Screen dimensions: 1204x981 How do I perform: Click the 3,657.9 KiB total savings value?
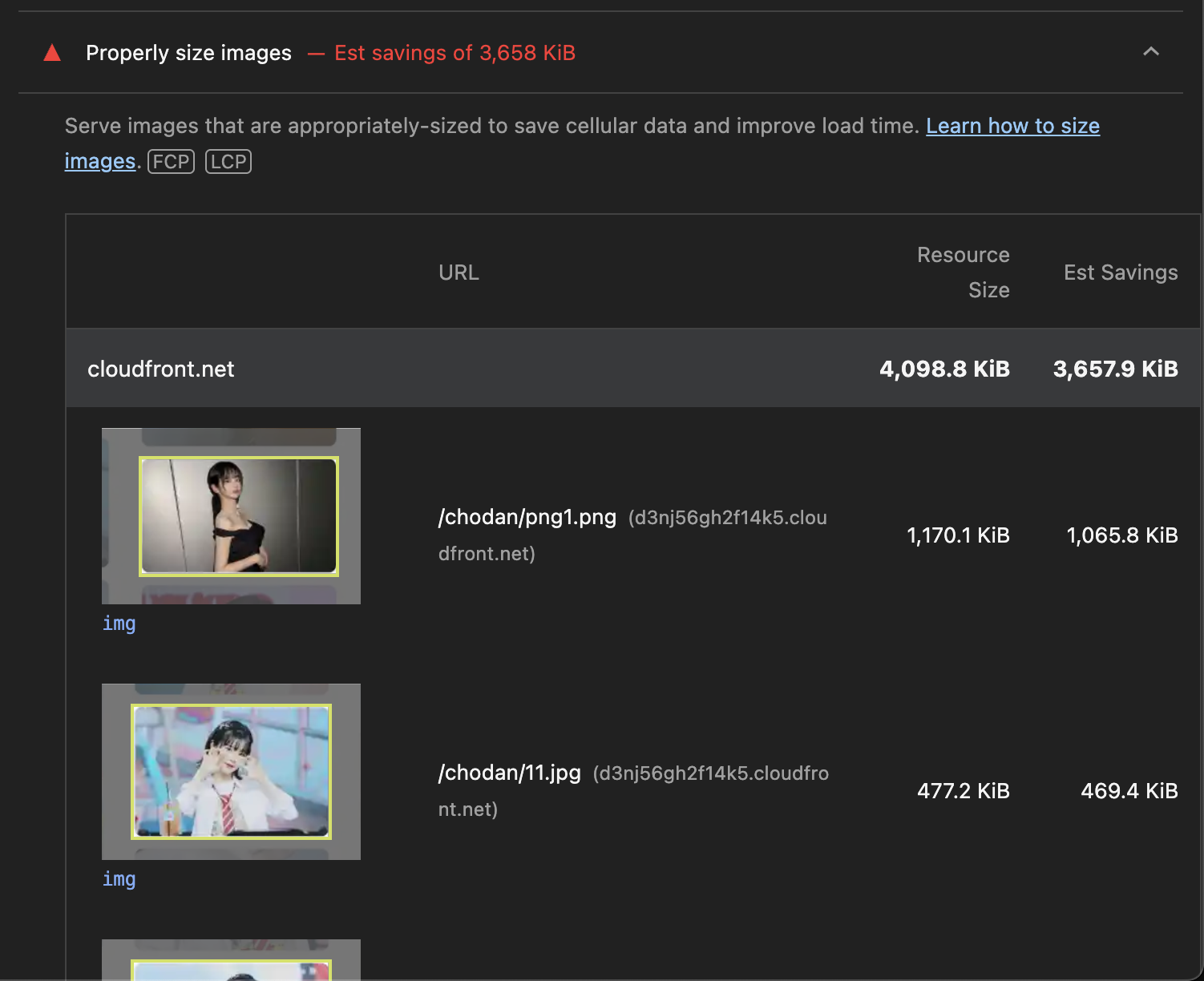(1115, 369)
